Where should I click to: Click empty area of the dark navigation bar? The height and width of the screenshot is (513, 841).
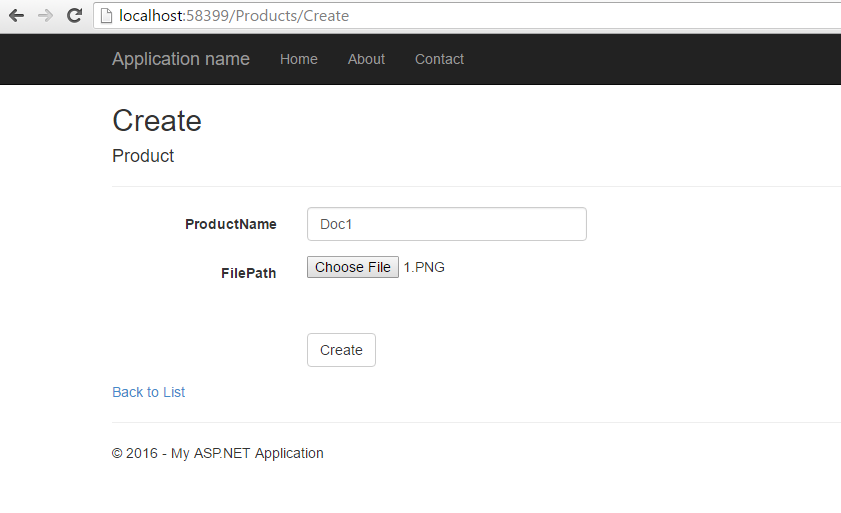[650, 59]
